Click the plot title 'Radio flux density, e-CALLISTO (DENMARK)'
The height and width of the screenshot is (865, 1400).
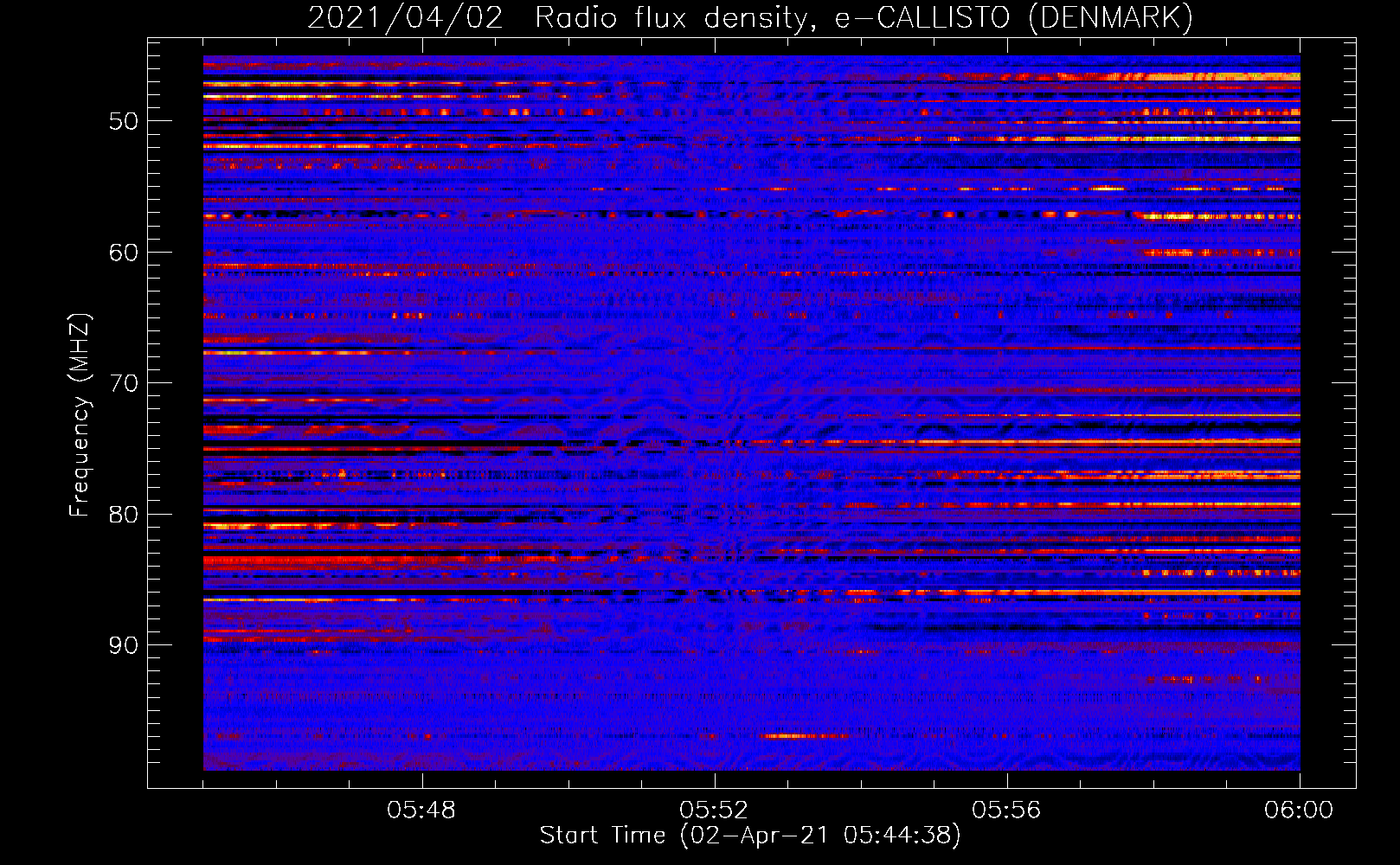(864, 18)
